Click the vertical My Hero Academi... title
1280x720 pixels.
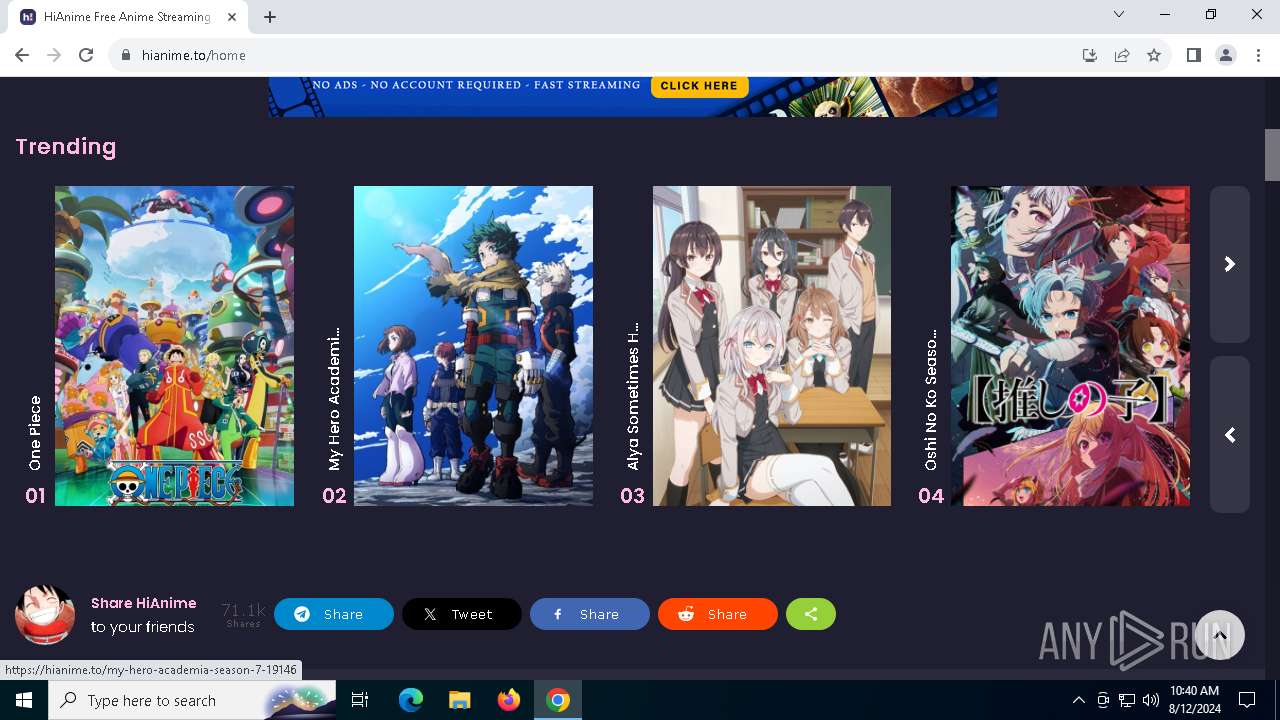click(334, 398)
